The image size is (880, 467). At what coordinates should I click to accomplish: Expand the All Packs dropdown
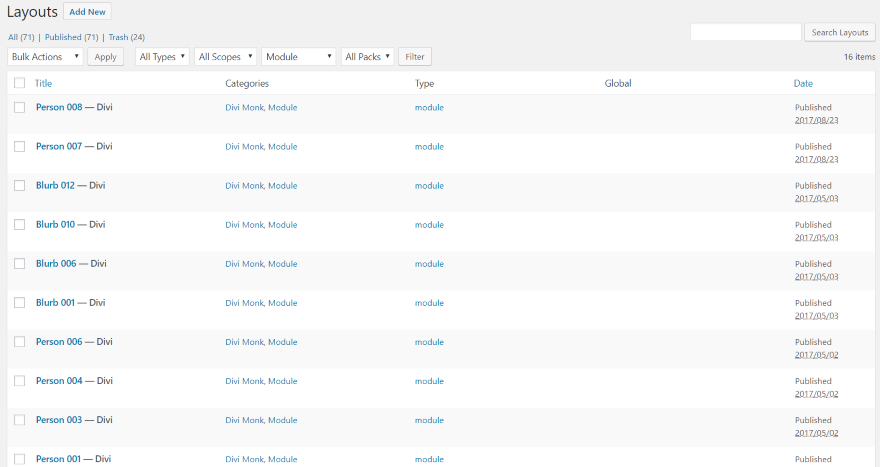coord(368,57)
